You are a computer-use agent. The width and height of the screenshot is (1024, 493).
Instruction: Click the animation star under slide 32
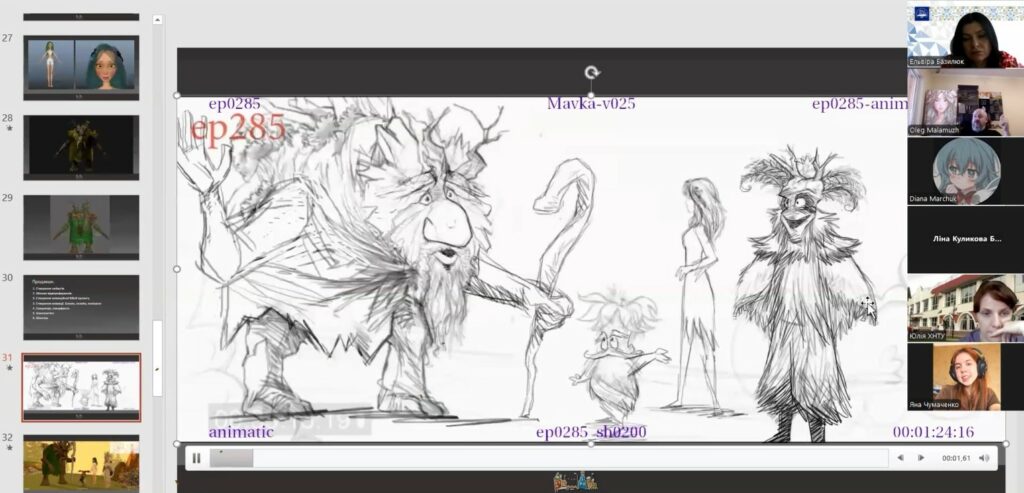pyautogui.click(x=8, y=448)
